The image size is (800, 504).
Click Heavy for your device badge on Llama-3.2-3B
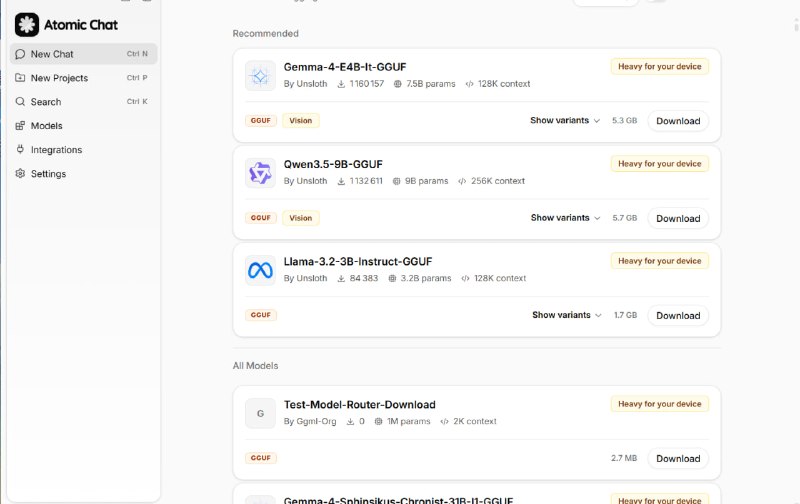[x=660, y=261]
